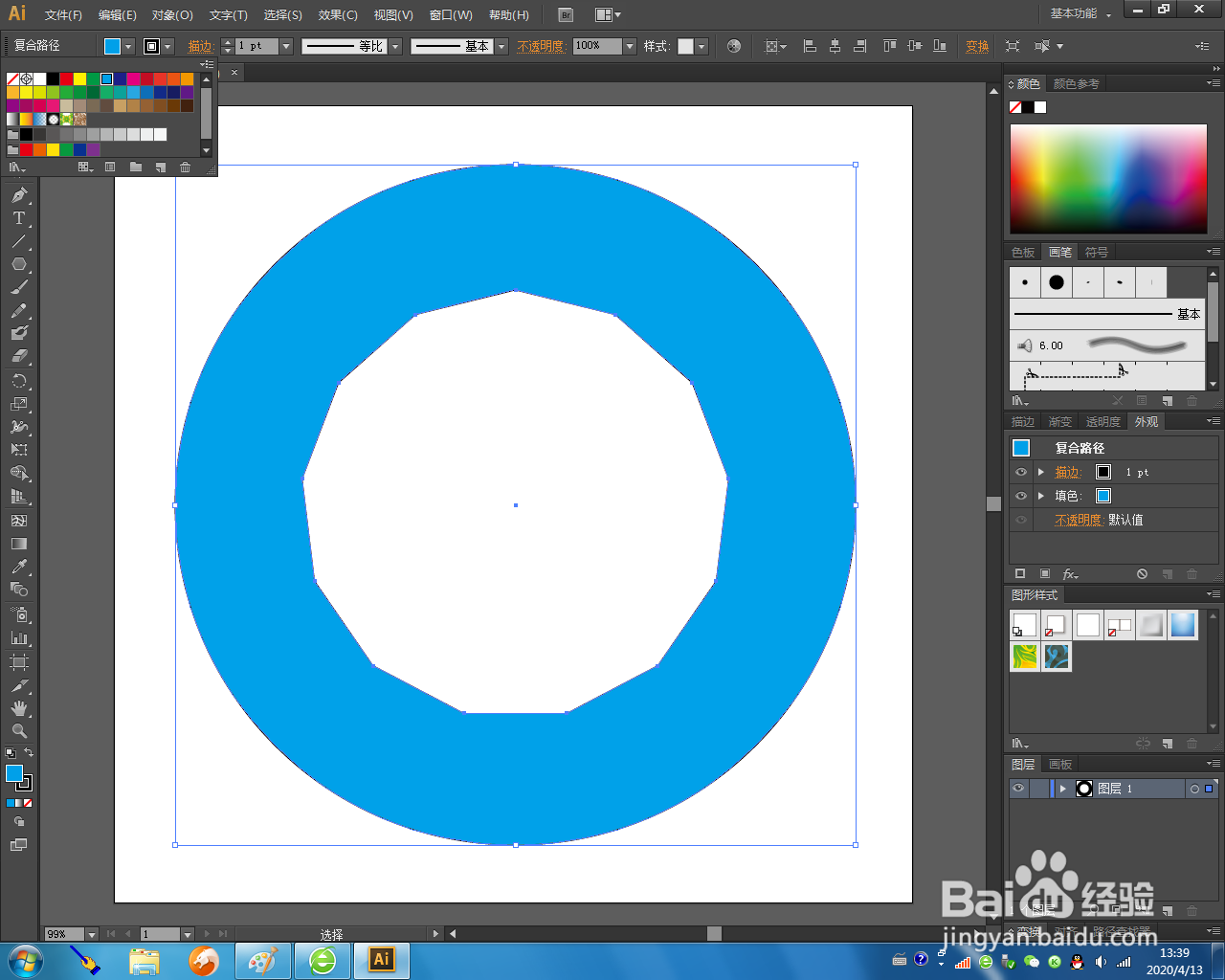
Task: Open the fill color dropdown arrow
Action: pyautogui.click(x=128, y=46)
